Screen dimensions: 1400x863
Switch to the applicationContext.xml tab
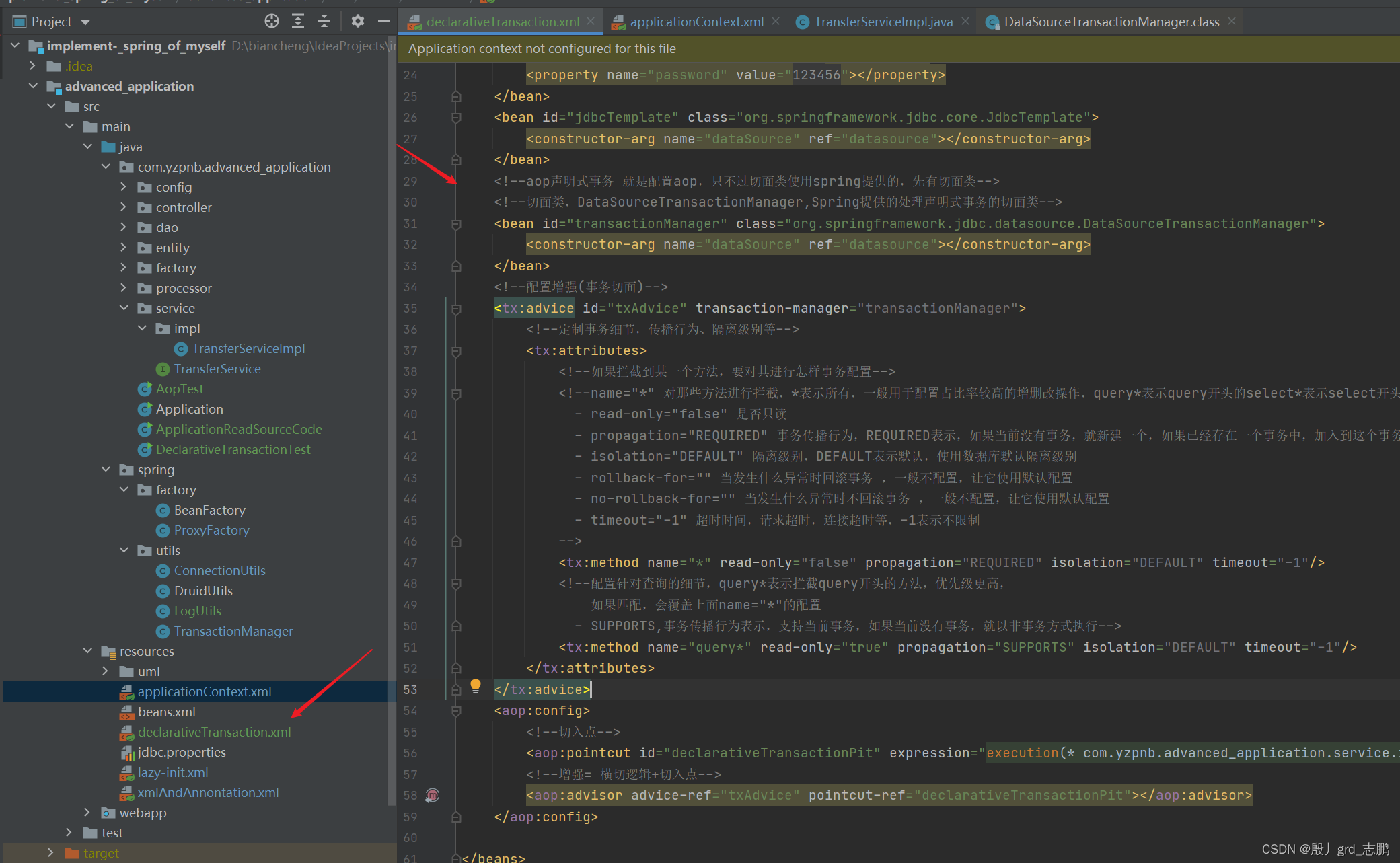click(x=696, y=22)
